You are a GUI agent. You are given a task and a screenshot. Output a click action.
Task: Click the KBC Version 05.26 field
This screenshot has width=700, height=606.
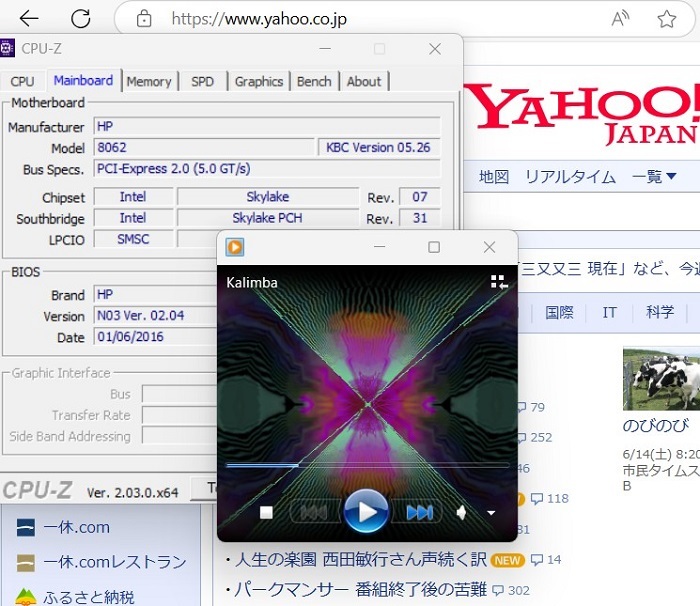(x=379, y=147)
